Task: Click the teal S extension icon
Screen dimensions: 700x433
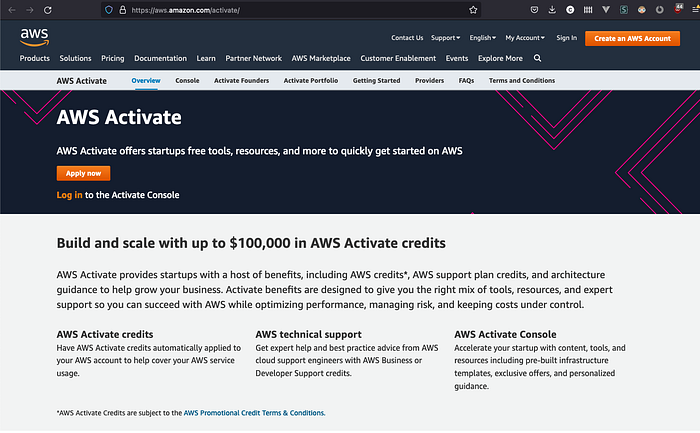Action: [x=624, y=10]
